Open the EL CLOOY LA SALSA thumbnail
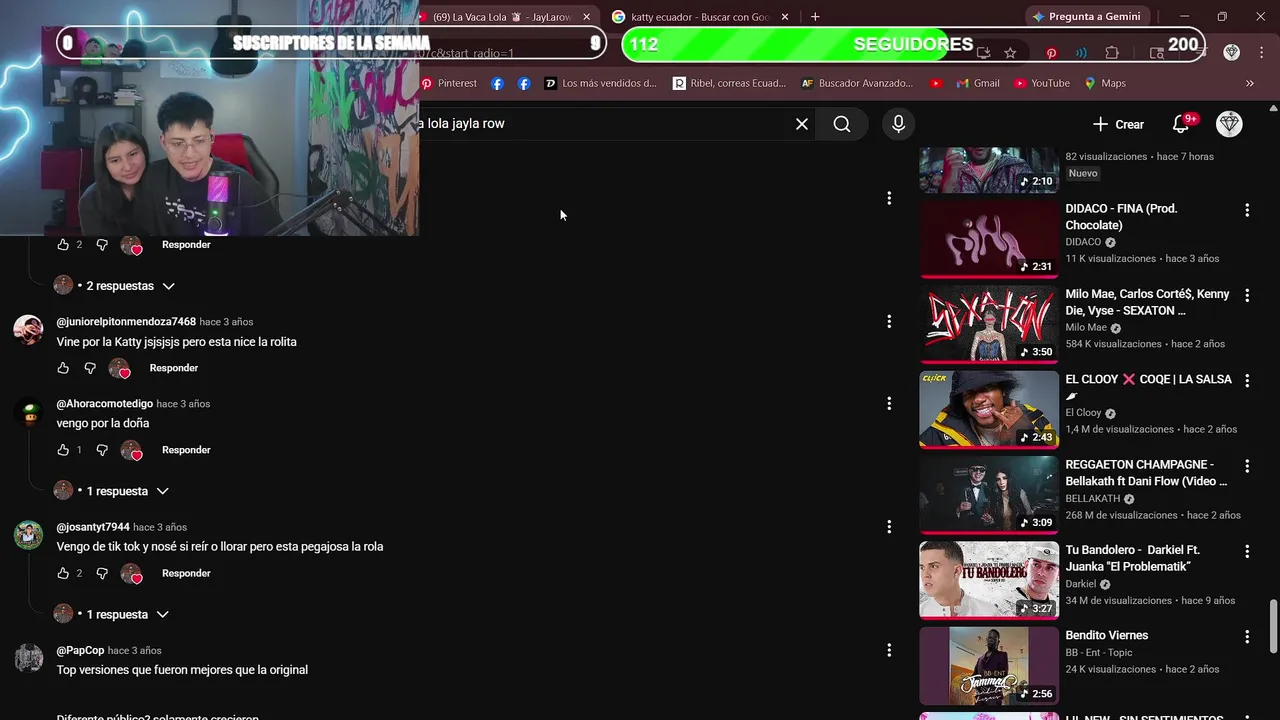This screenshot has height=720, width=1280. (989, 410)
